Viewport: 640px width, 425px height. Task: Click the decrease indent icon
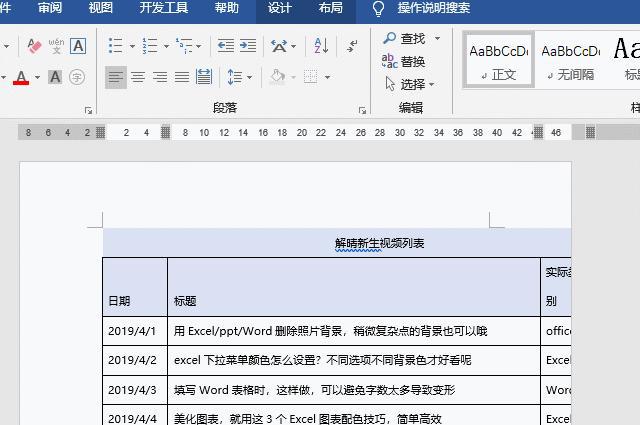pos(226,46)
